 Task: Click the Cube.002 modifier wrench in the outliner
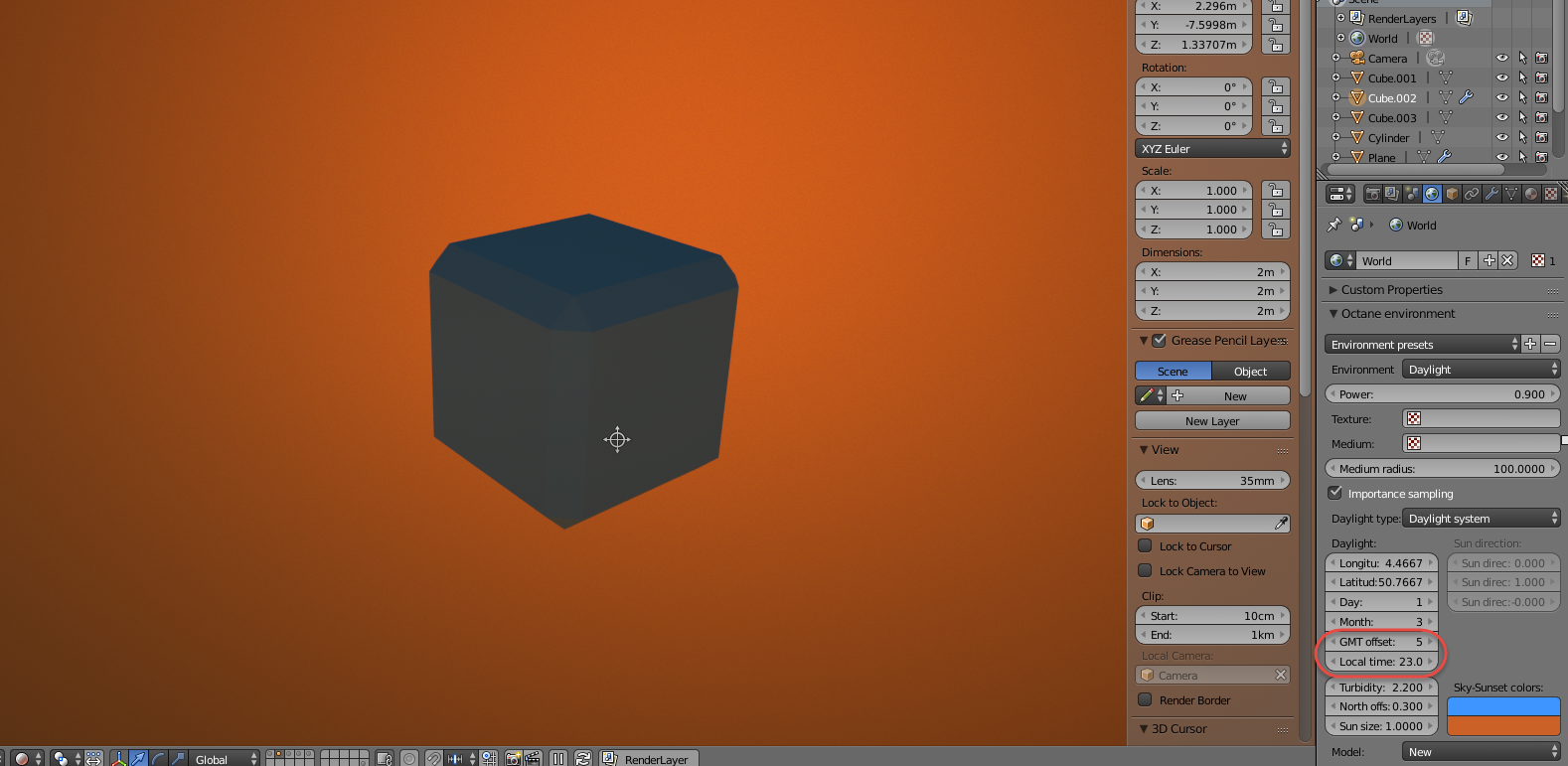1466,97
